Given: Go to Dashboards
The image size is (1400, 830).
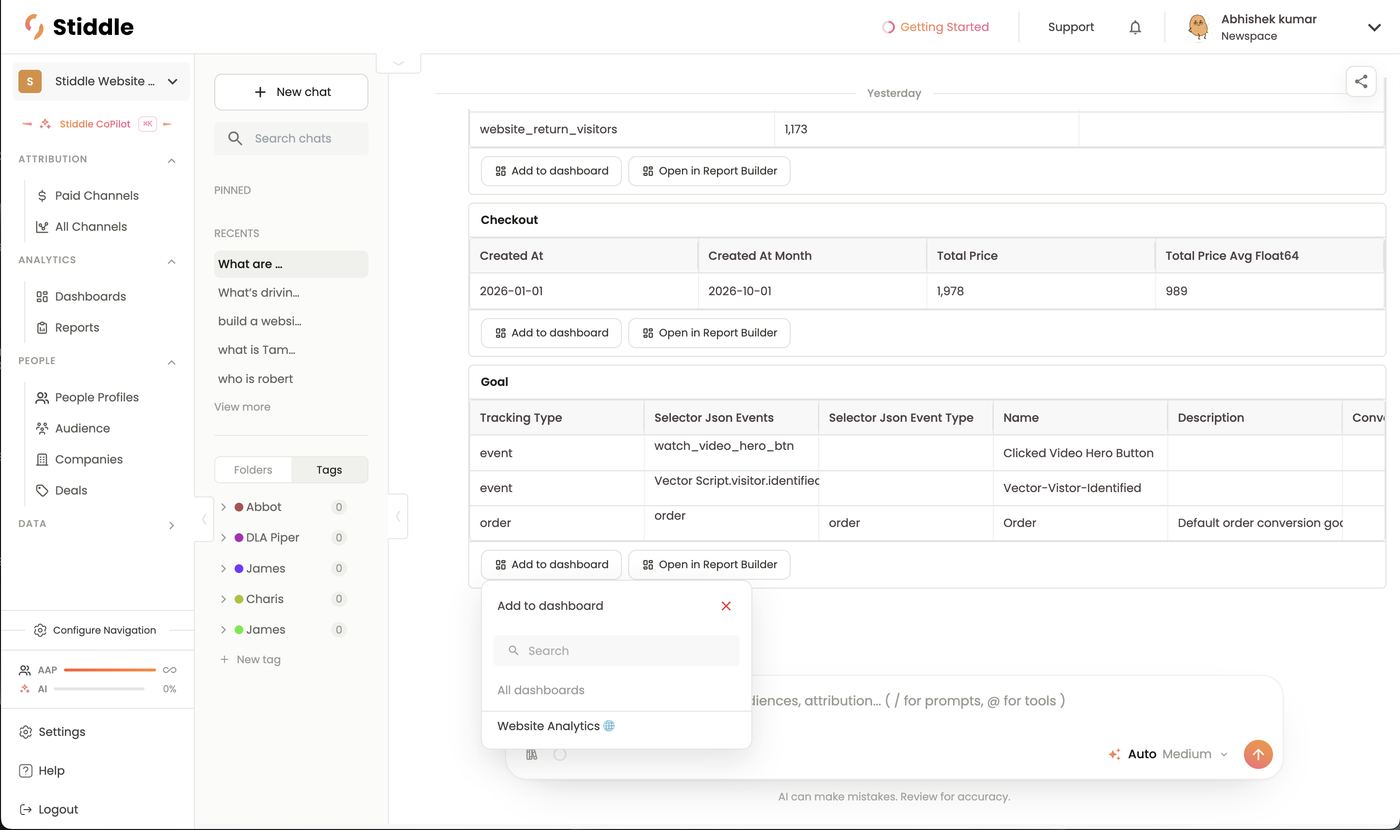Looking at the screenshot, I should click(90, 297).
